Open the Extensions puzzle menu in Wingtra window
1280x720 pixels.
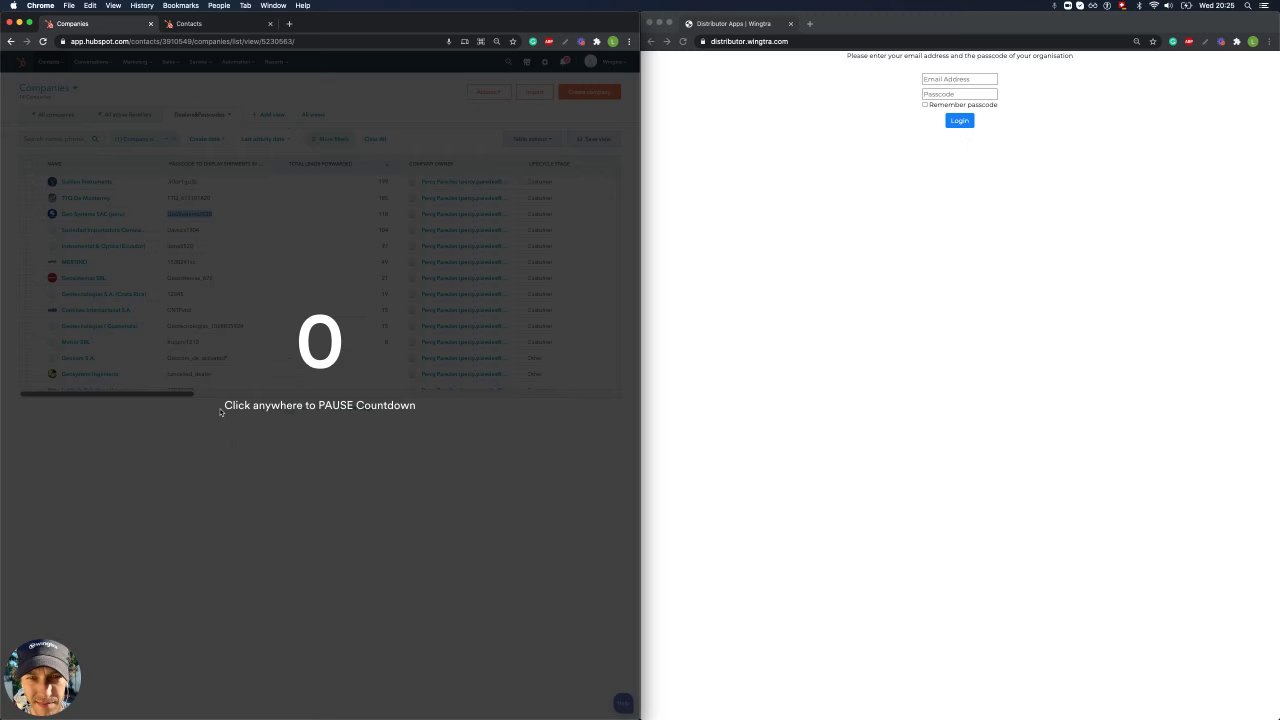[x=1236, y=41]
